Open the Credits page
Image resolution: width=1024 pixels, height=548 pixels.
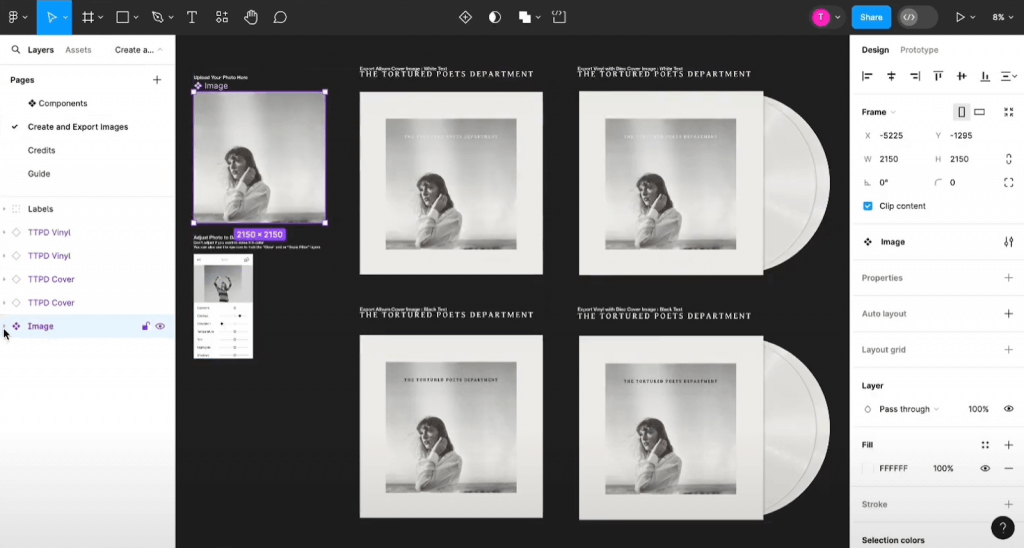pyautogui.click(x=41, y=150)
